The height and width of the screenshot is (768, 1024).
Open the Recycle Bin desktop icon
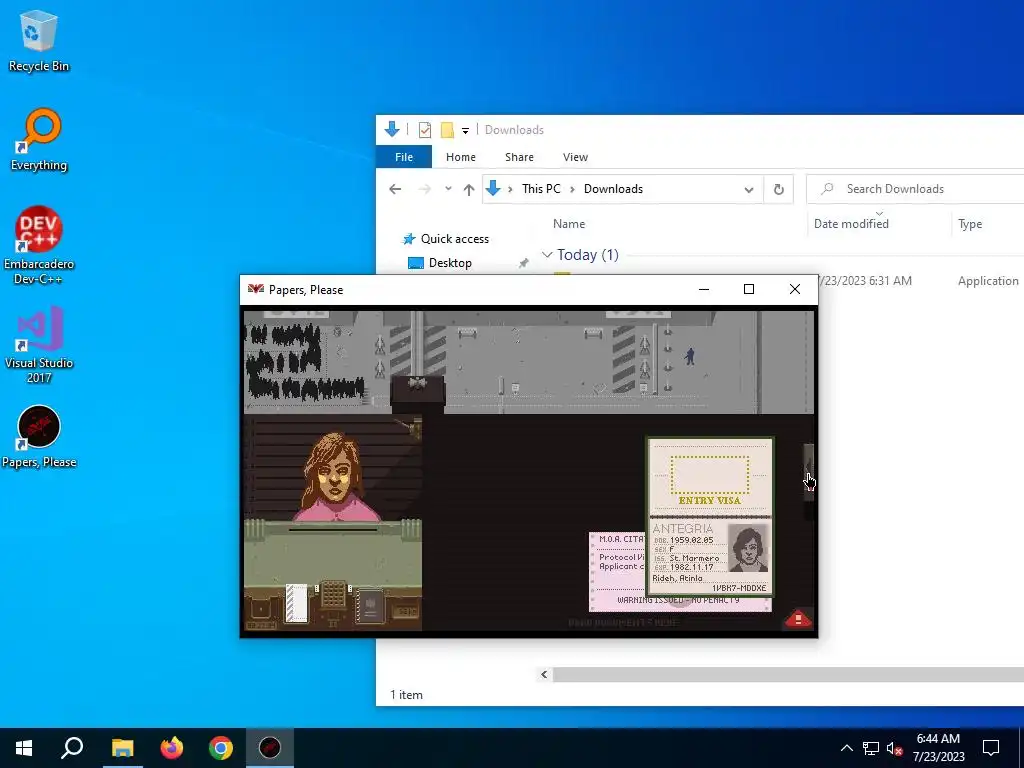pyautogui.click(x=39, y=41)
